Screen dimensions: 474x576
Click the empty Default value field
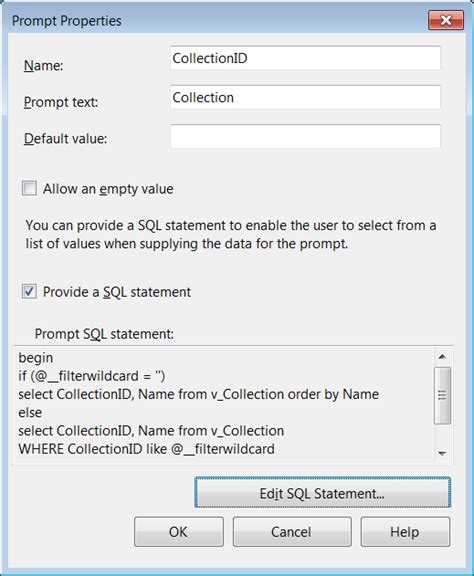pos(305,136)
